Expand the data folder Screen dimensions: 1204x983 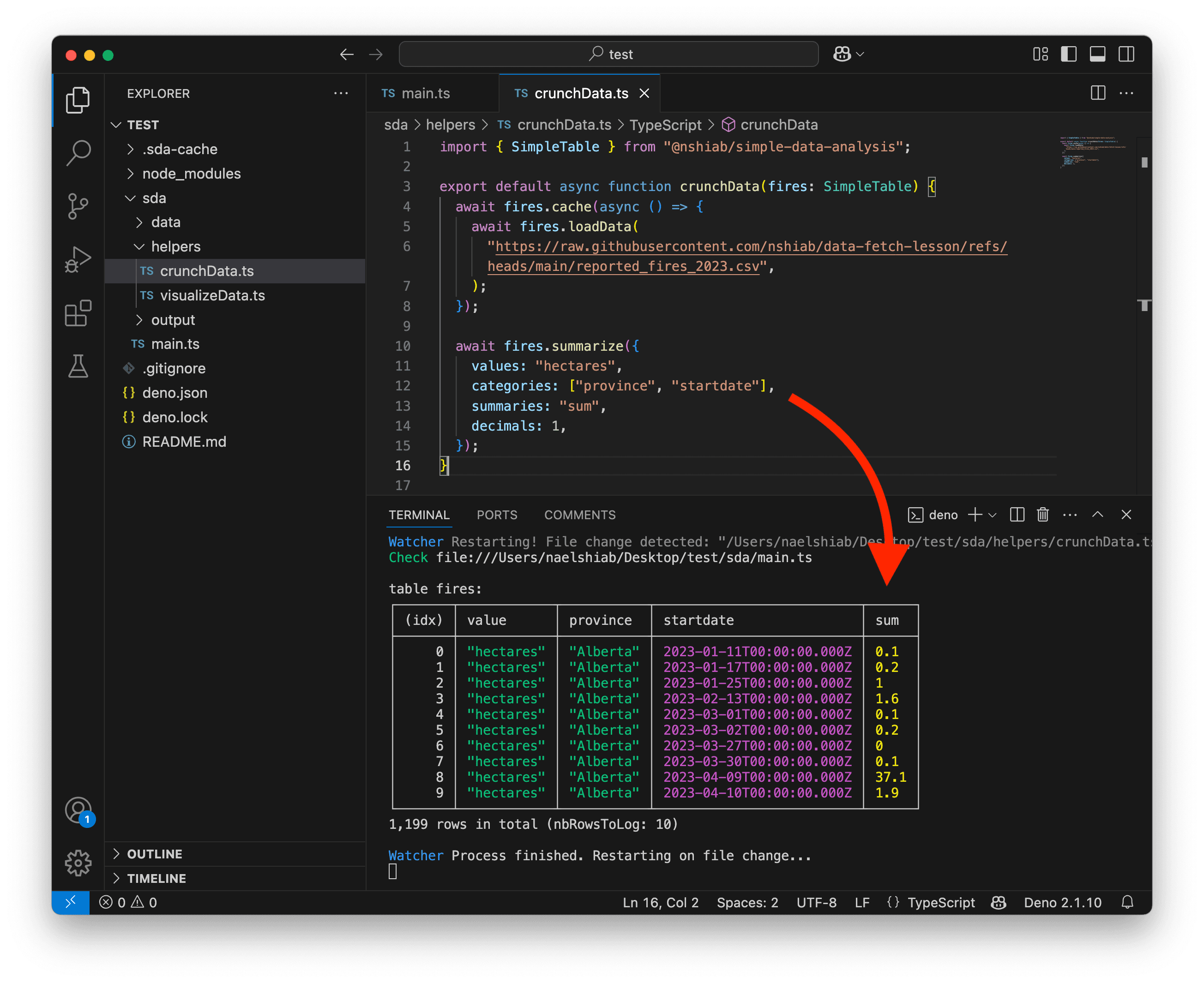click(235, 222)
